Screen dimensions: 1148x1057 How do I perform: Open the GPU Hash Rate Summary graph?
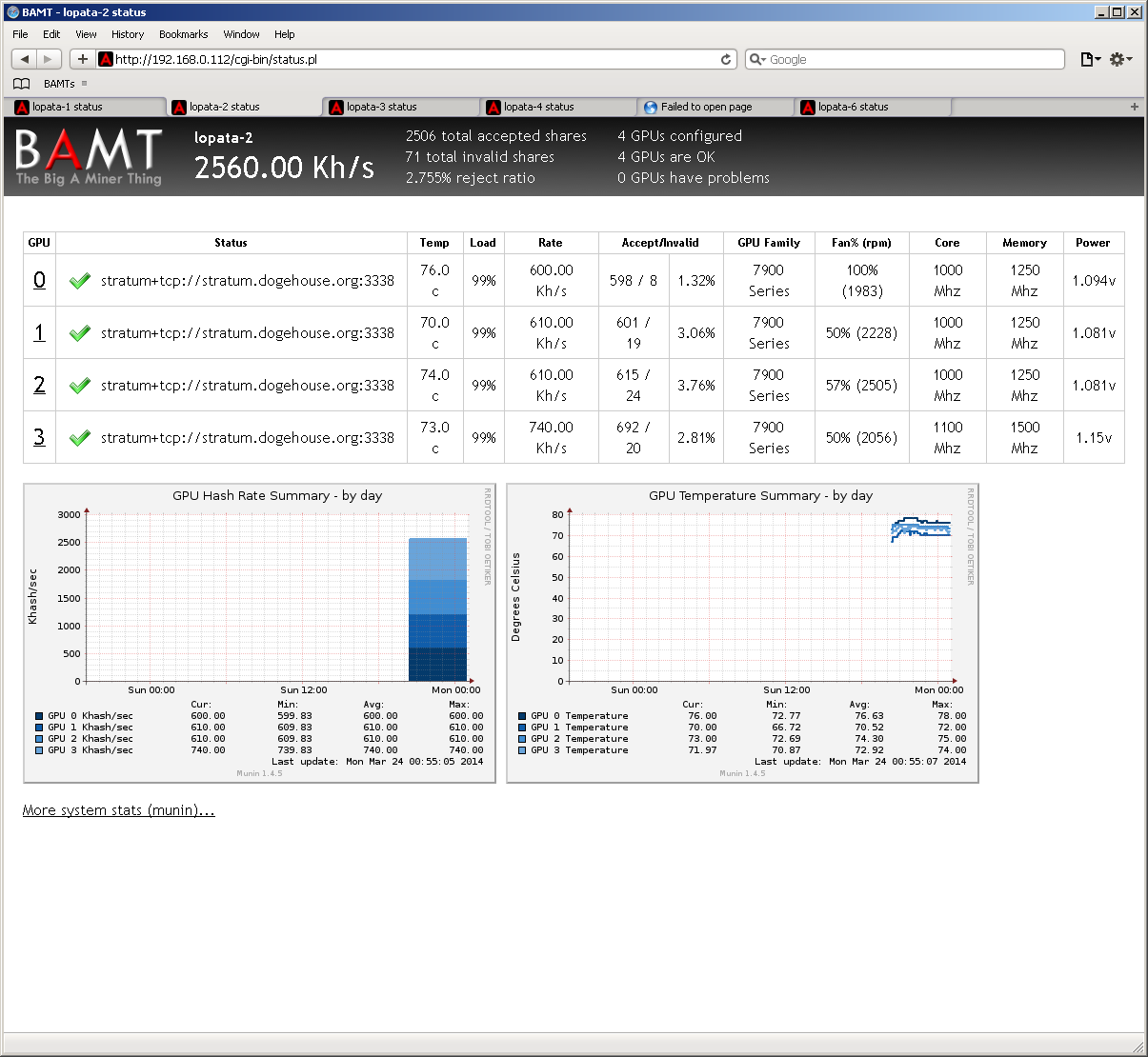point(260,633)
